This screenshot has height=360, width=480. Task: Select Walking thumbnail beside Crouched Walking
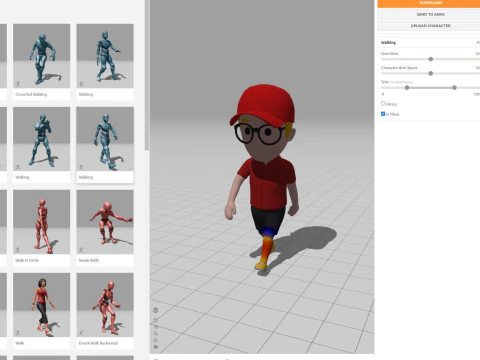pyautogui.click(x=105, y=56)
